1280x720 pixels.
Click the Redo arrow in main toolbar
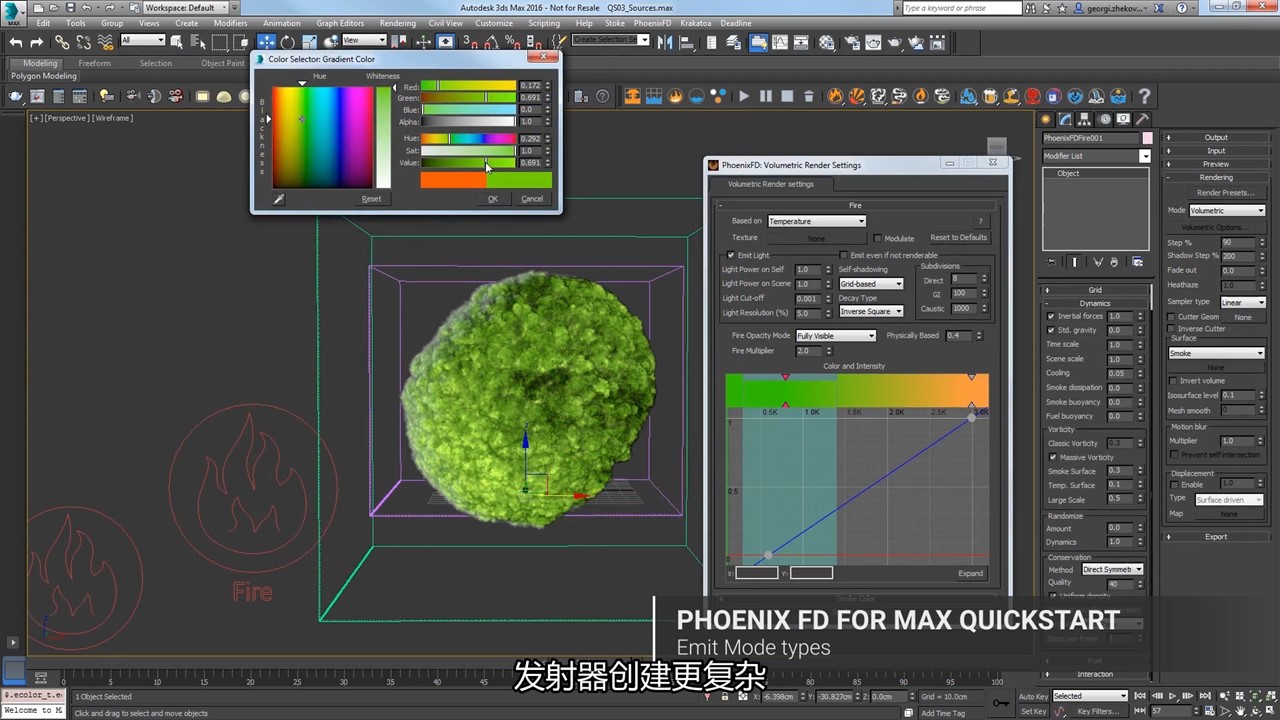pos(37,42)
